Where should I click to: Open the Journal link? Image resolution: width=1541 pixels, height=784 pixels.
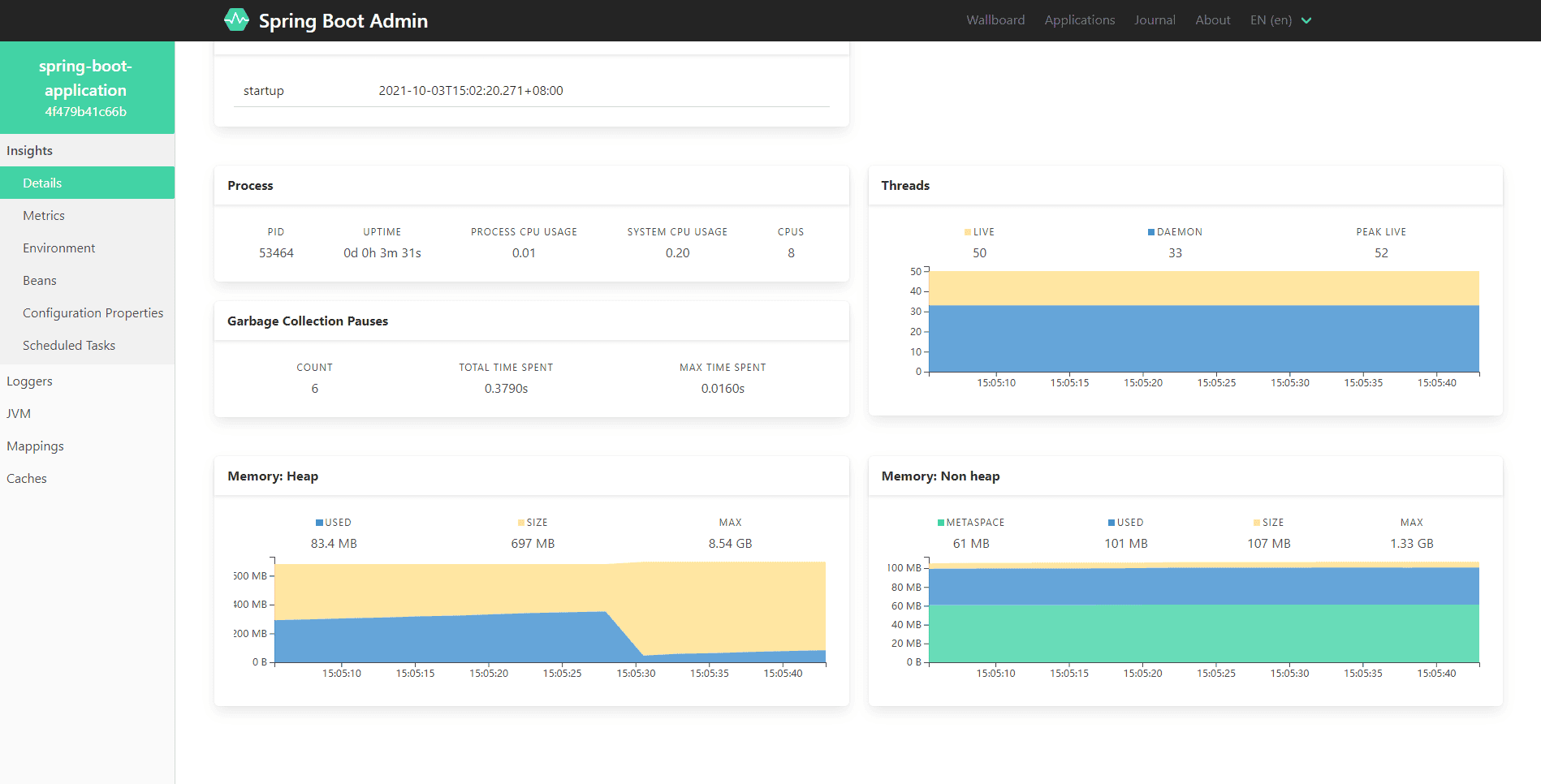point(1154,20)
